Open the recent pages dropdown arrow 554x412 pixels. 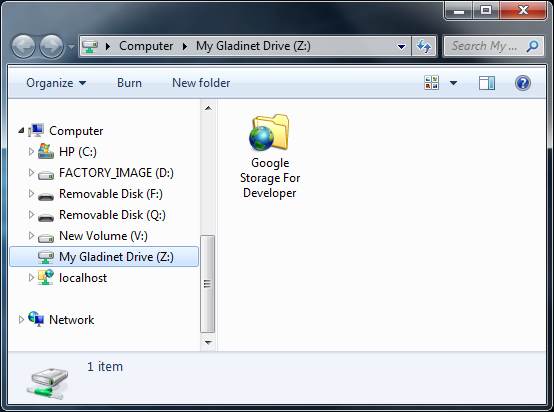71,46
